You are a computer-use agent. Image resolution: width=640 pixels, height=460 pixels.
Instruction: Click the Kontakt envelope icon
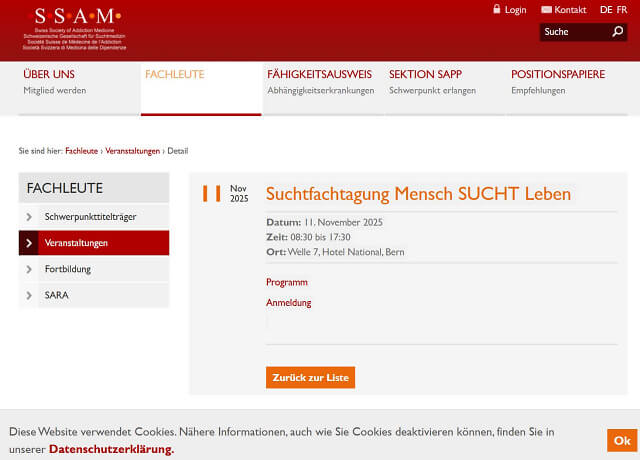546,10
